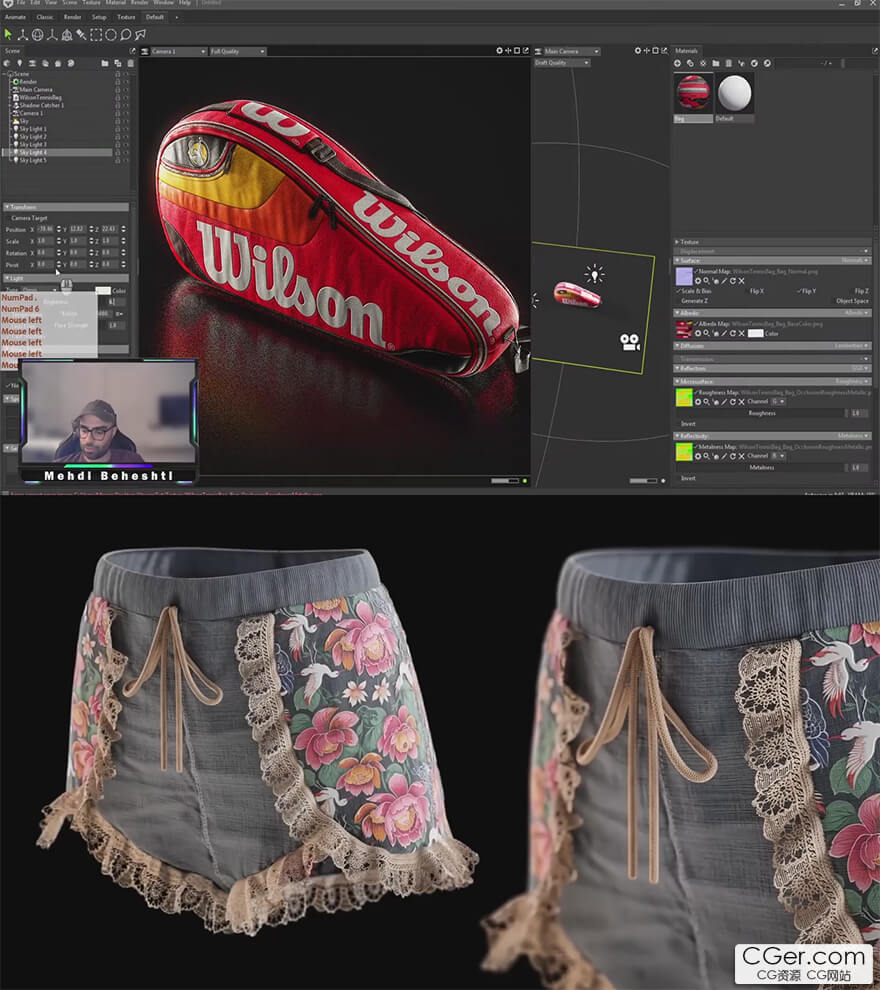Choose the rectangular marquee select tool
This screenshot has width=880, height=990.
point(96,35)
